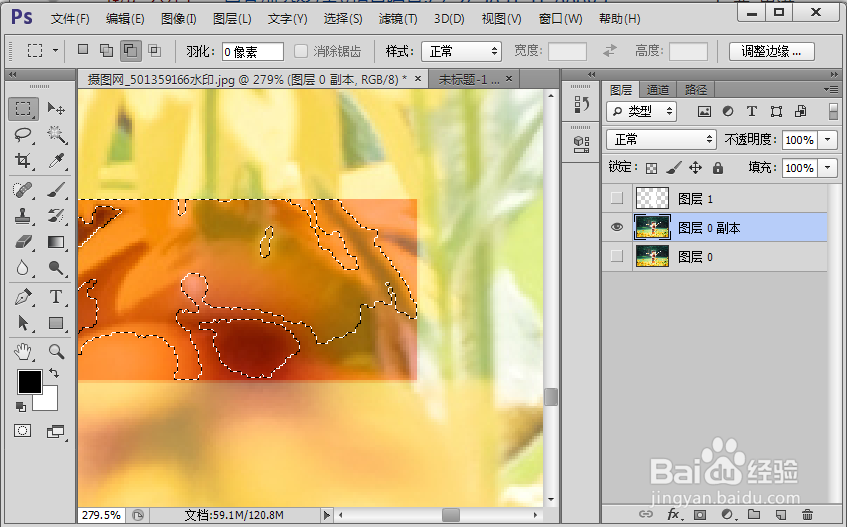Select the Move tool

pos(56,109)
